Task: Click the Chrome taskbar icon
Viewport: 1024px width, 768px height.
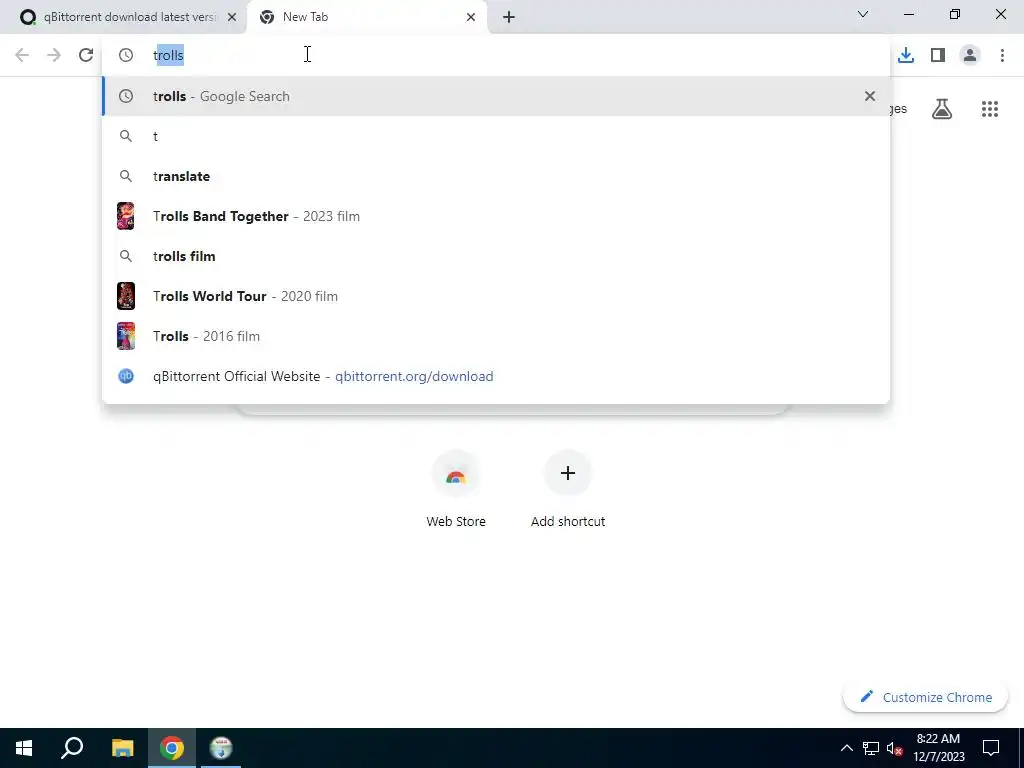Action: tap(172, 748)
